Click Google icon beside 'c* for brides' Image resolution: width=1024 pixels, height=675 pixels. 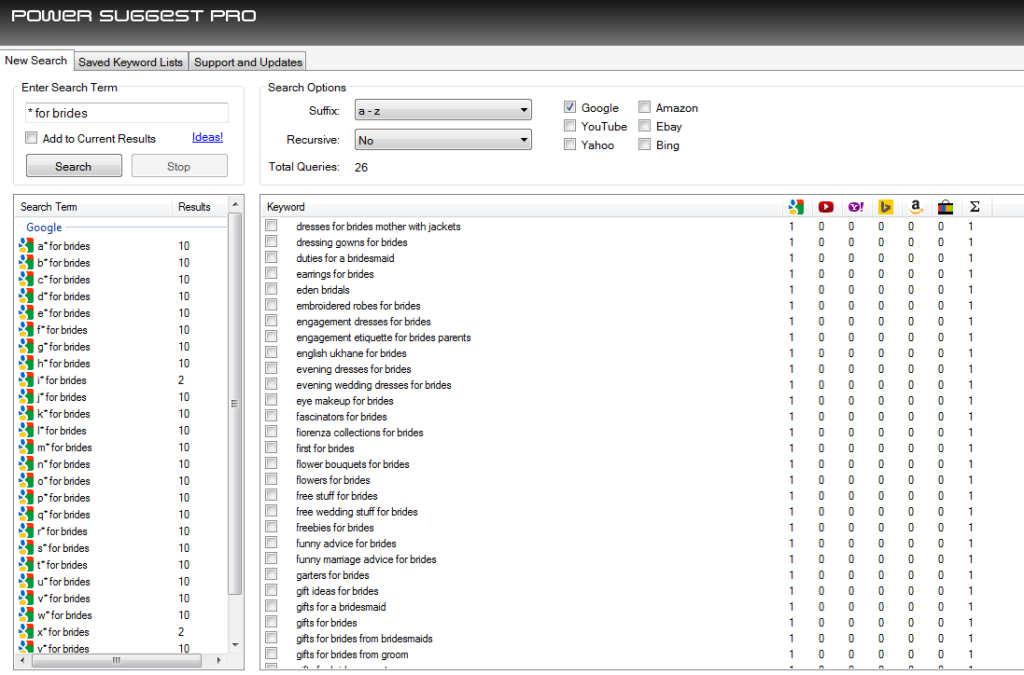26,279
